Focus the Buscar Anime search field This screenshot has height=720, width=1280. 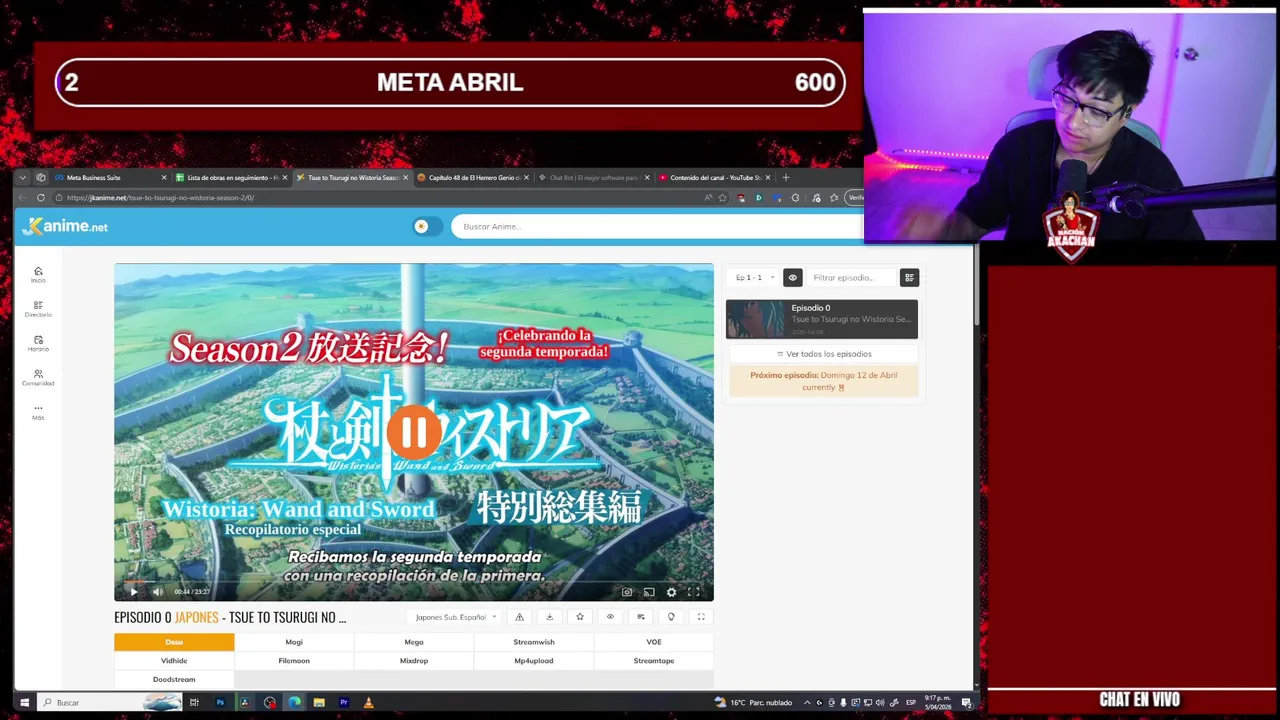[x=657, y=226]
